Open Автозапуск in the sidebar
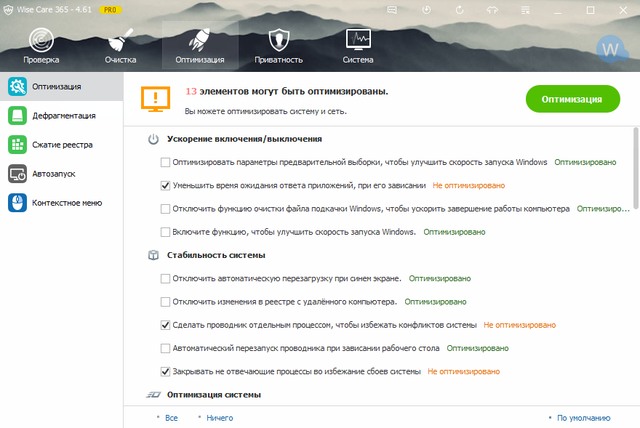The image size is (640, 428). click(62, 173)
